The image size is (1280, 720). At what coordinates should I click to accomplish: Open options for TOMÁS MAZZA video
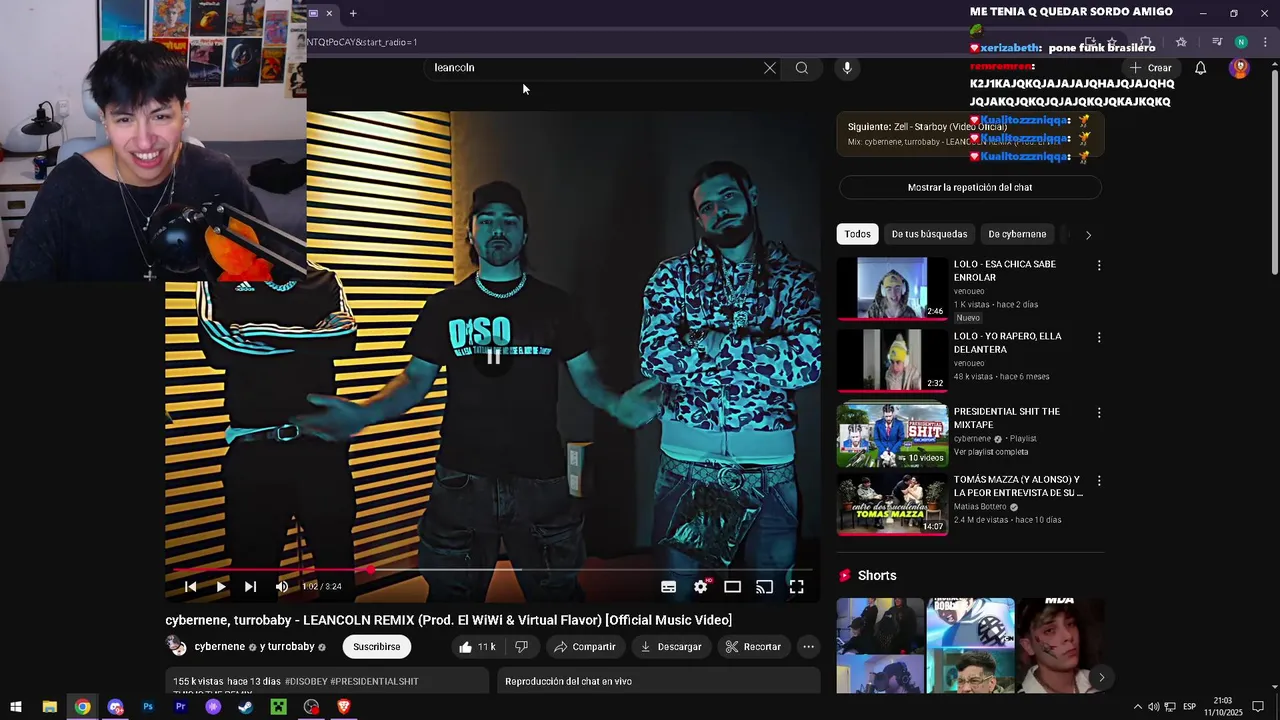pos(1099,481)
